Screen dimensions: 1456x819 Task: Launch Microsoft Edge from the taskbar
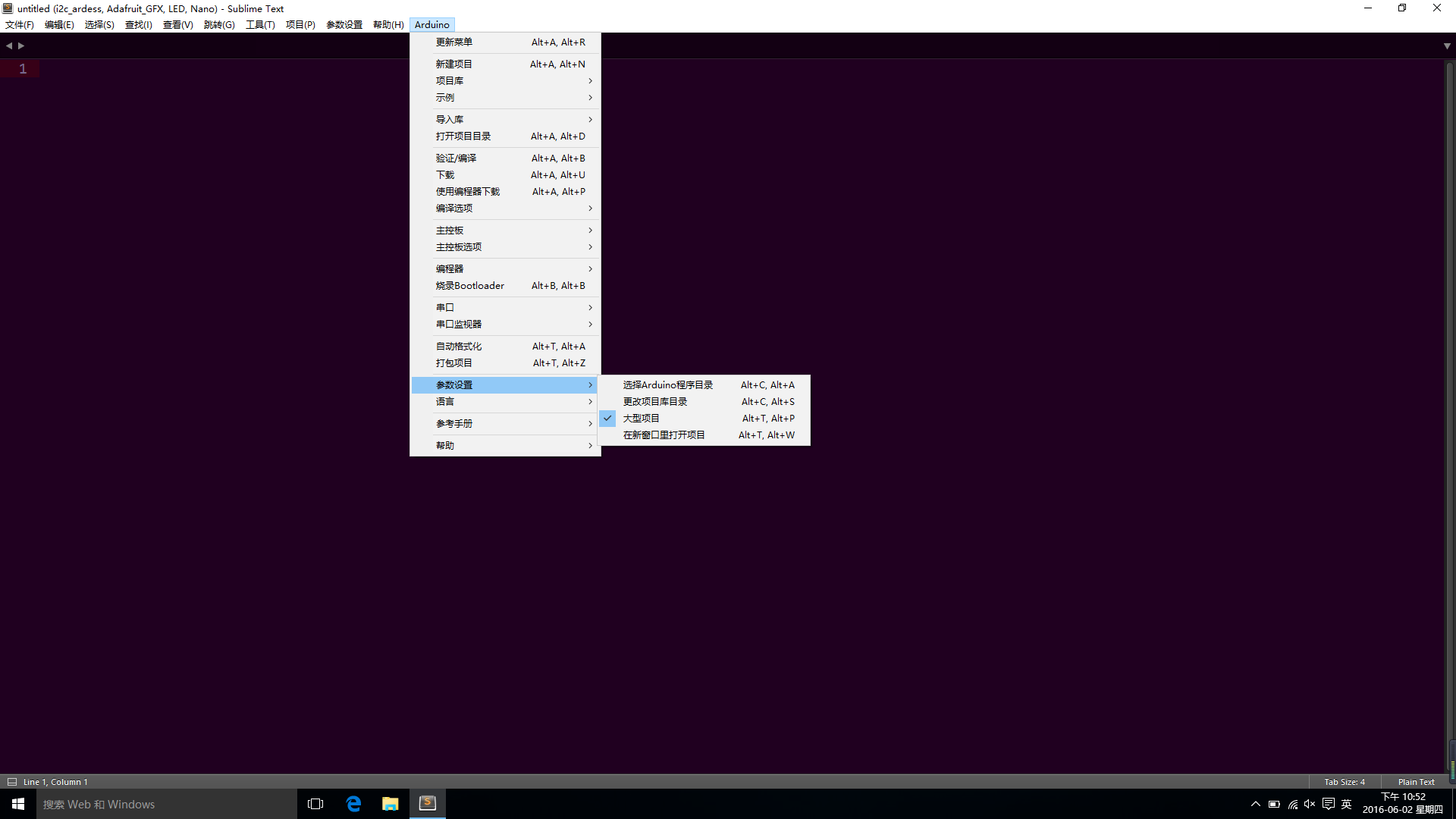pos(353,804)
